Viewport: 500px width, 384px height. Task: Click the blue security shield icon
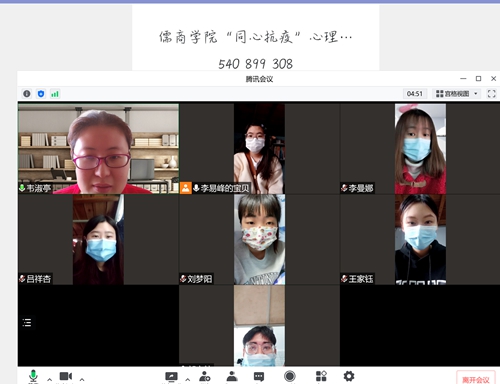[x=41, y=94]
